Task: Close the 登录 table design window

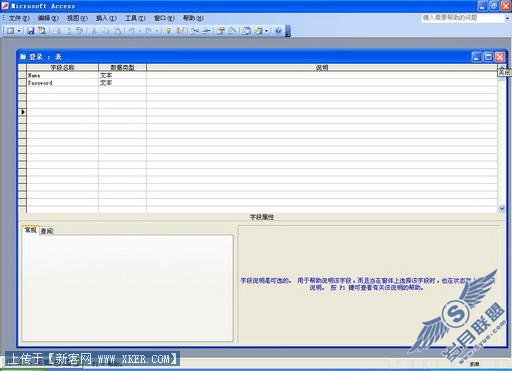Action: [x=500, y=57]
